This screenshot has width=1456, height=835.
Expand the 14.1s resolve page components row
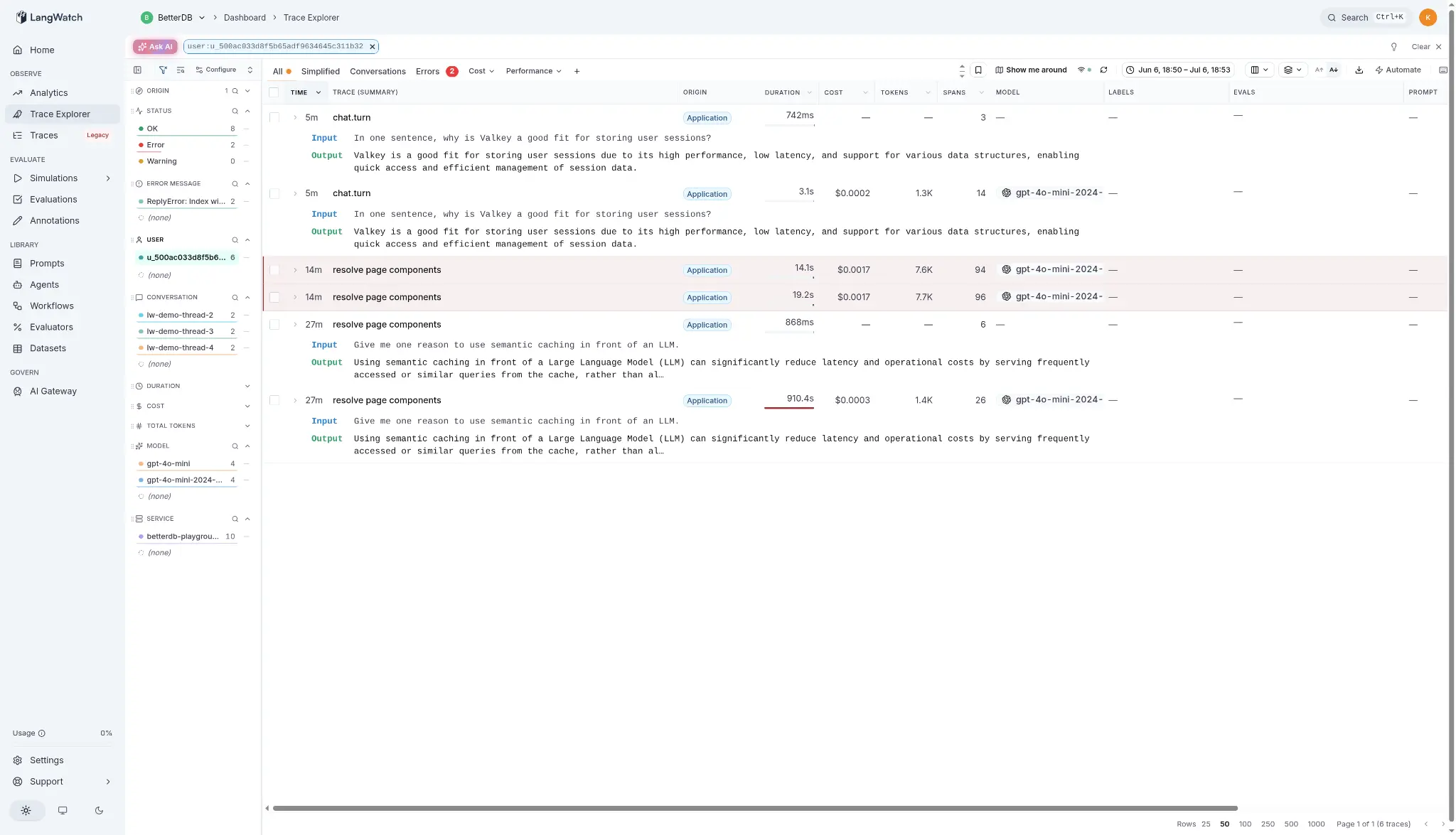click(295, 270)
